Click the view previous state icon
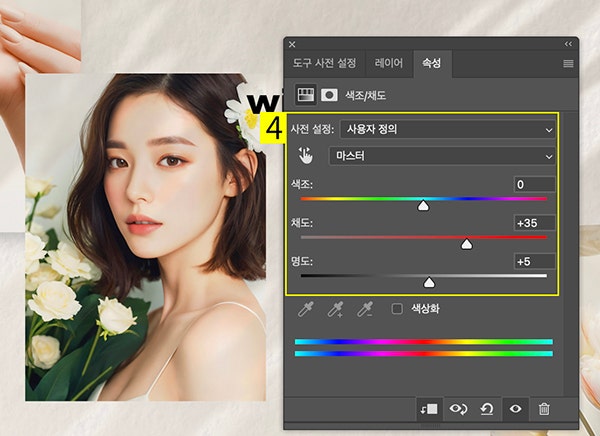This screenshot has width=600, height=436. tap(458, 409)
